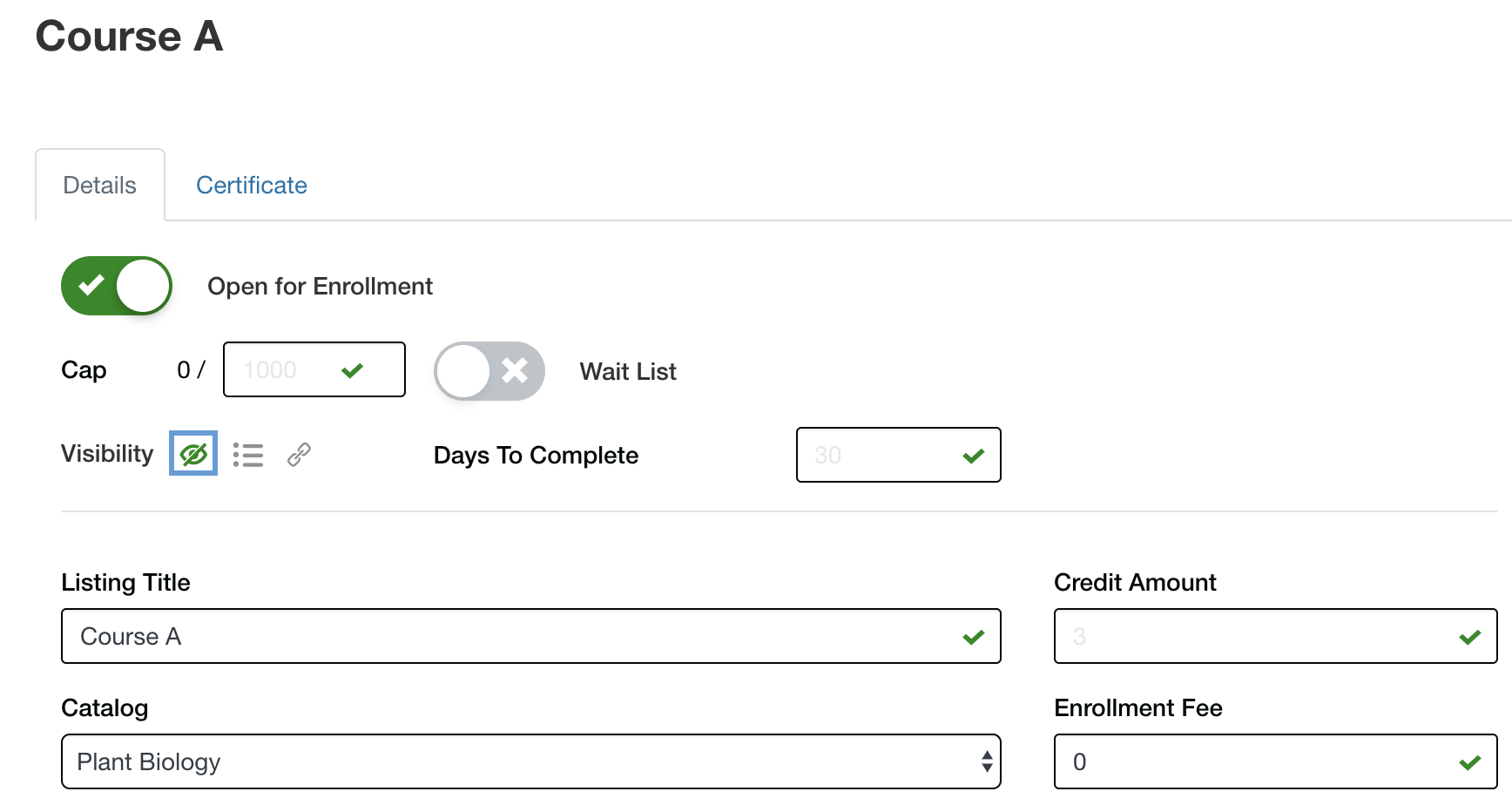
Task: Click the Open for Enrollment label
Action: pos(320,287)
